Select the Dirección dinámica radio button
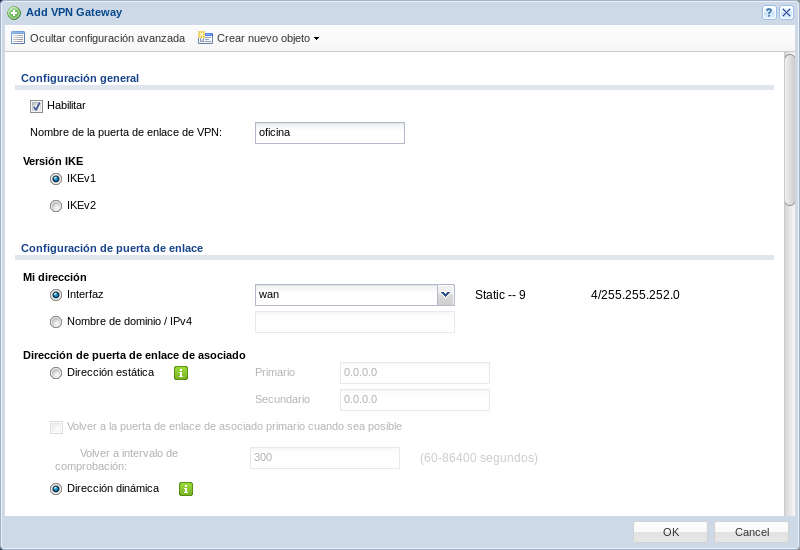This screenshot has width=800, height=550. 56,489
